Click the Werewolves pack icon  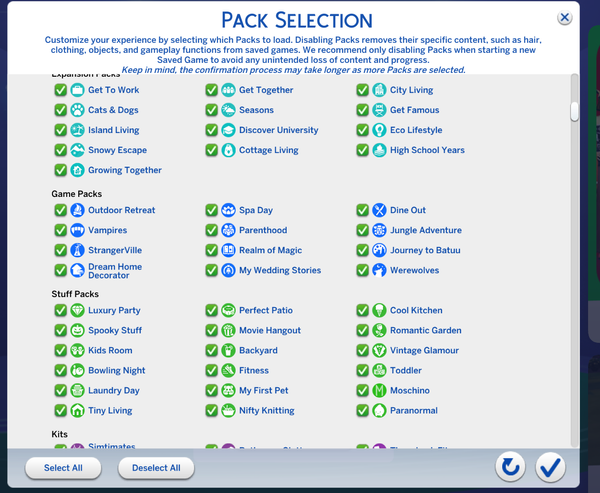(379, 270)
